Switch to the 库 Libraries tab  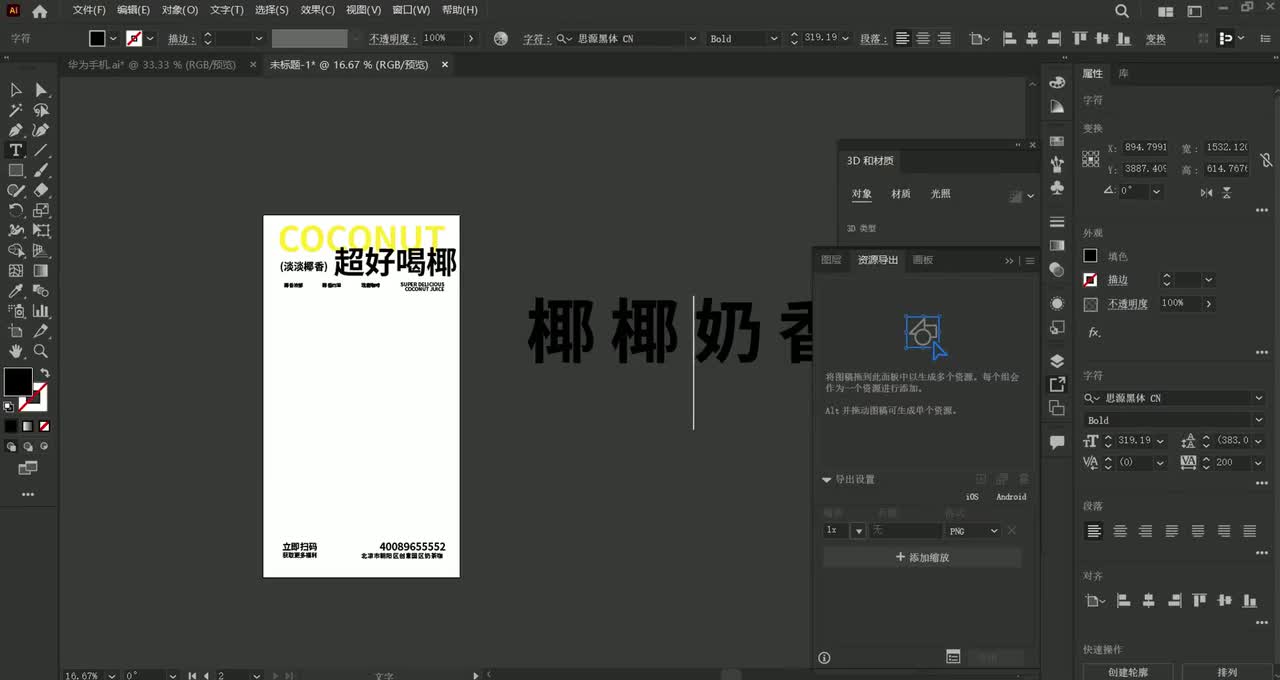coord(1123,74)
